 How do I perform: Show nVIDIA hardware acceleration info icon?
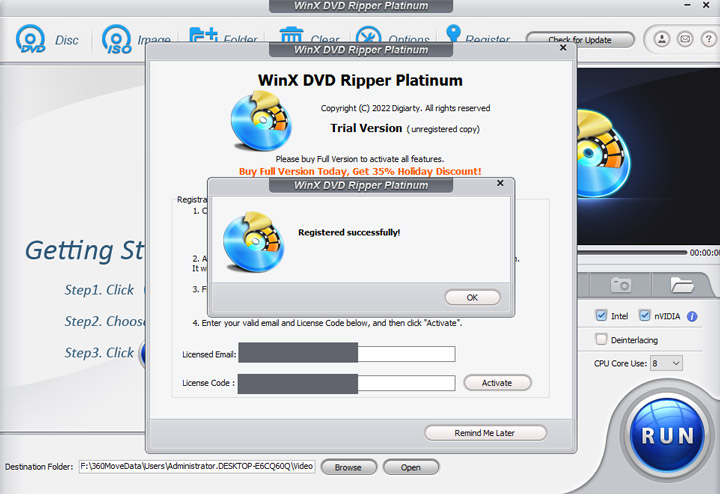692,316
